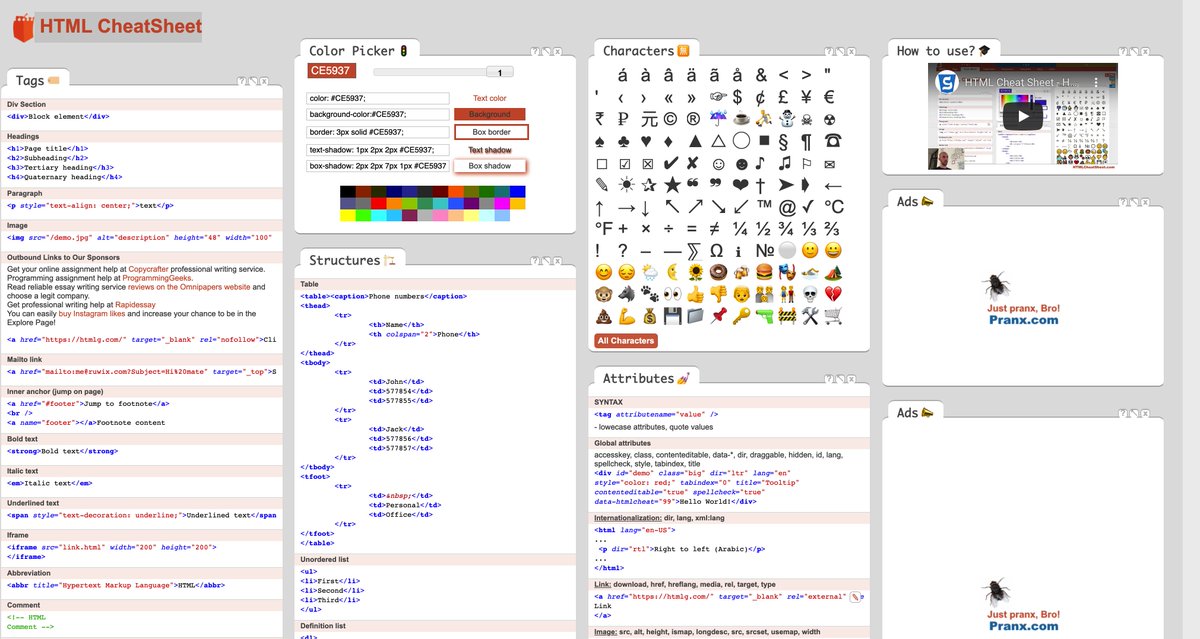Choose the monkey face emoji
This screenshot has width=1200, height=639.
[602, 295]
